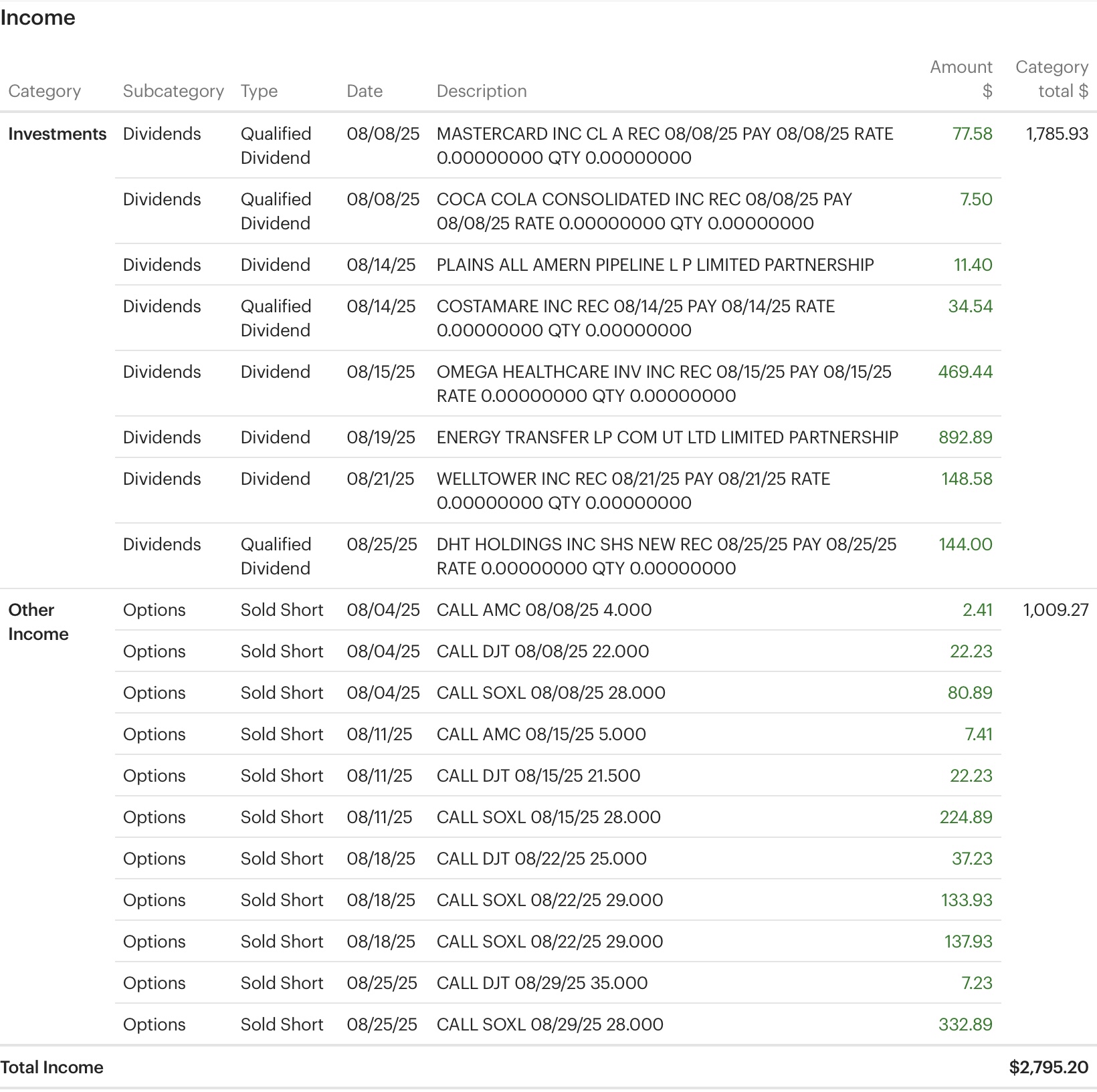Select Dividends subcategory in Costamare row
Image resolution: width=1097 pixels, height=1092 pixels.
click(162, 306)
